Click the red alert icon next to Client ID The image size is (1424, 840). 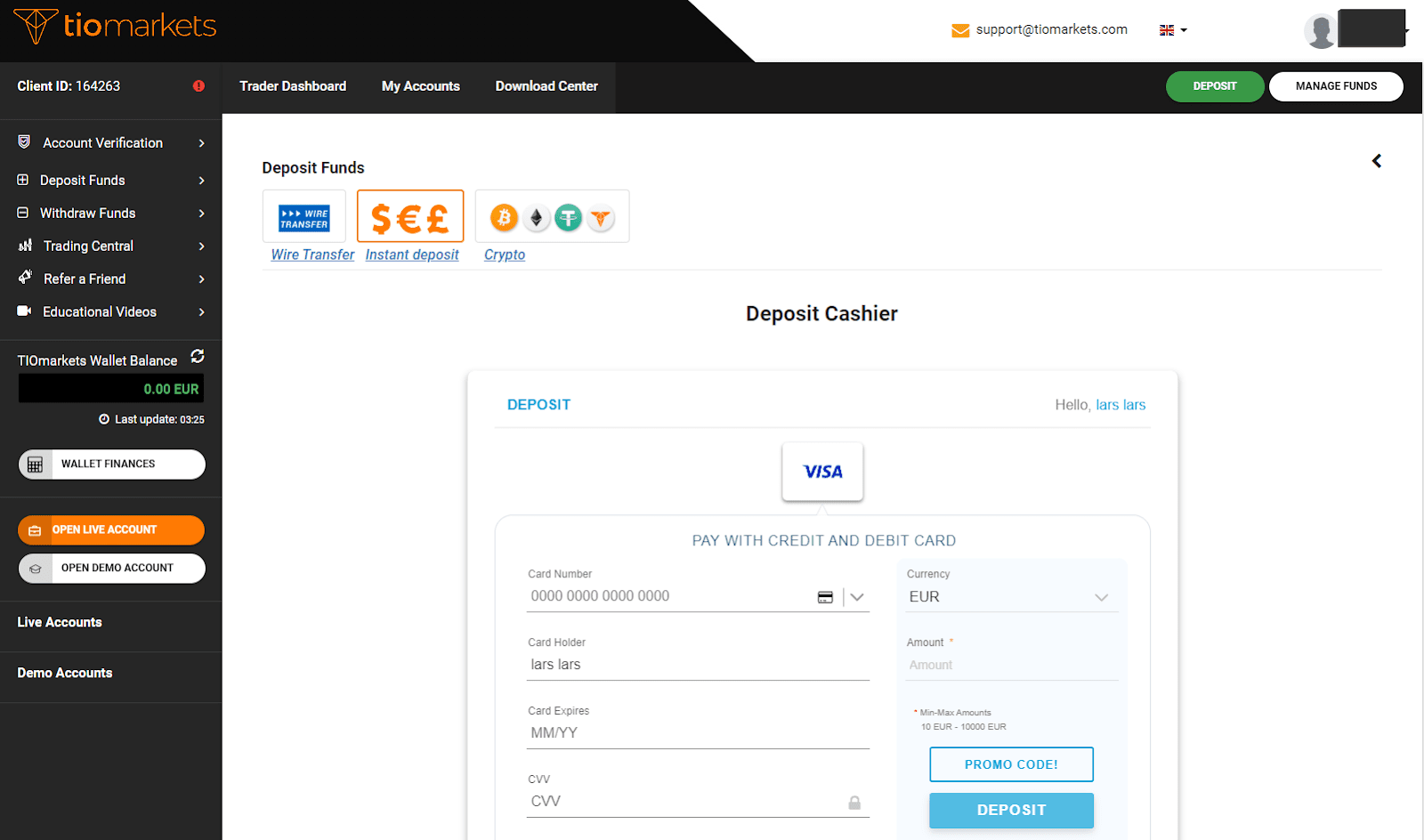[x=198, y=86]
